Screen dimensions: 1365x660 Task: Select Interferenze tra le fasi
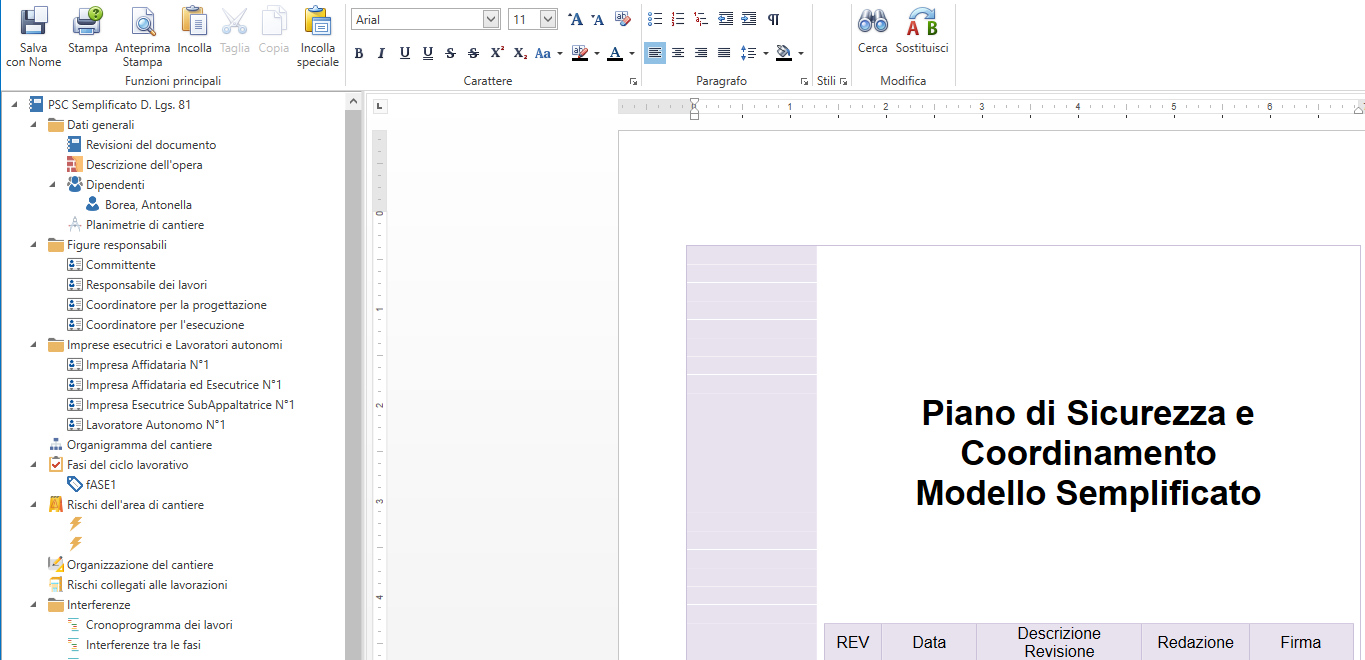tap(143, 645)
